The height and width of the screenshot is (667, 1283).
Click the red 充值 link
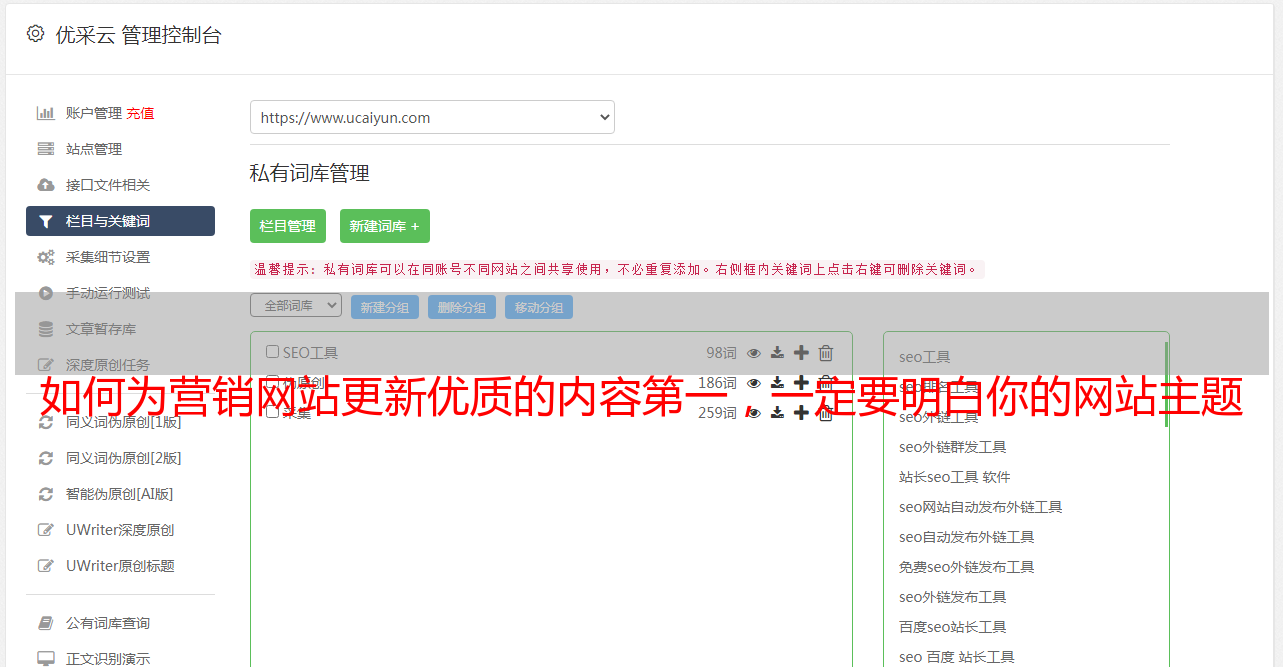140,113
